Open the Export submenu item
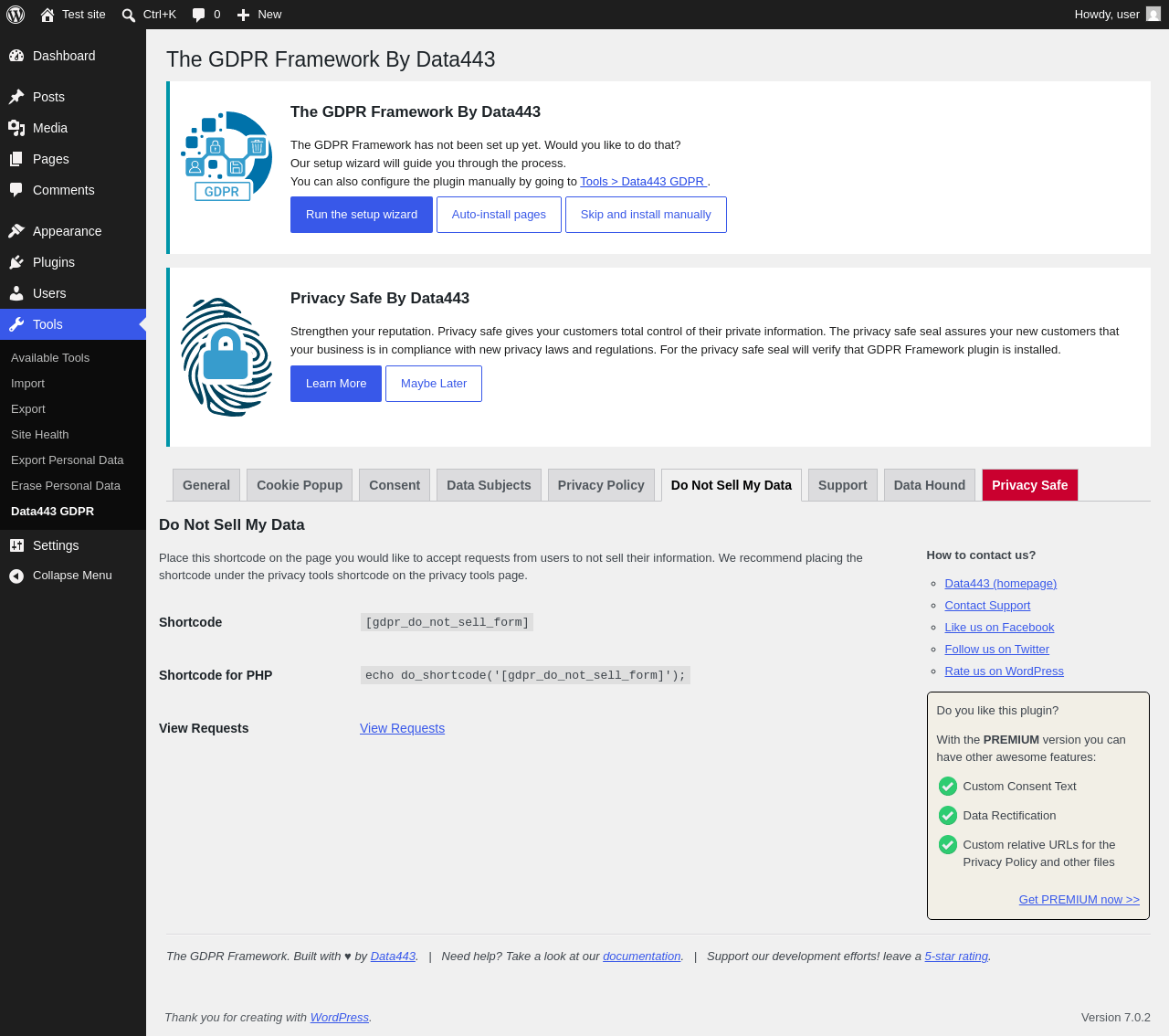Image resolution: width=1169 pixels, height=1036 pixels. pyautogui.click(x=73, y=409)
